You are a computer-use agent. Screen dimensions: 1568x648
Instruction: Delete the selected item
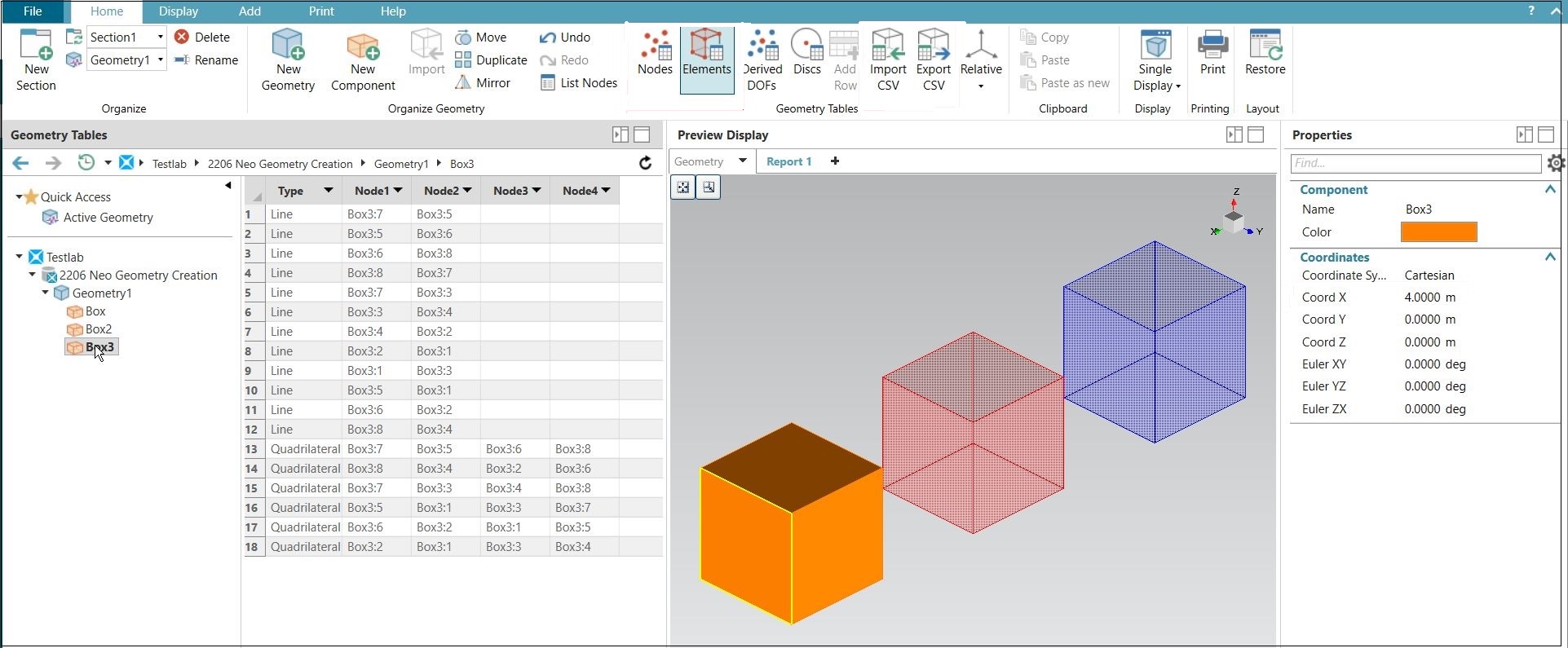point(202,37)
